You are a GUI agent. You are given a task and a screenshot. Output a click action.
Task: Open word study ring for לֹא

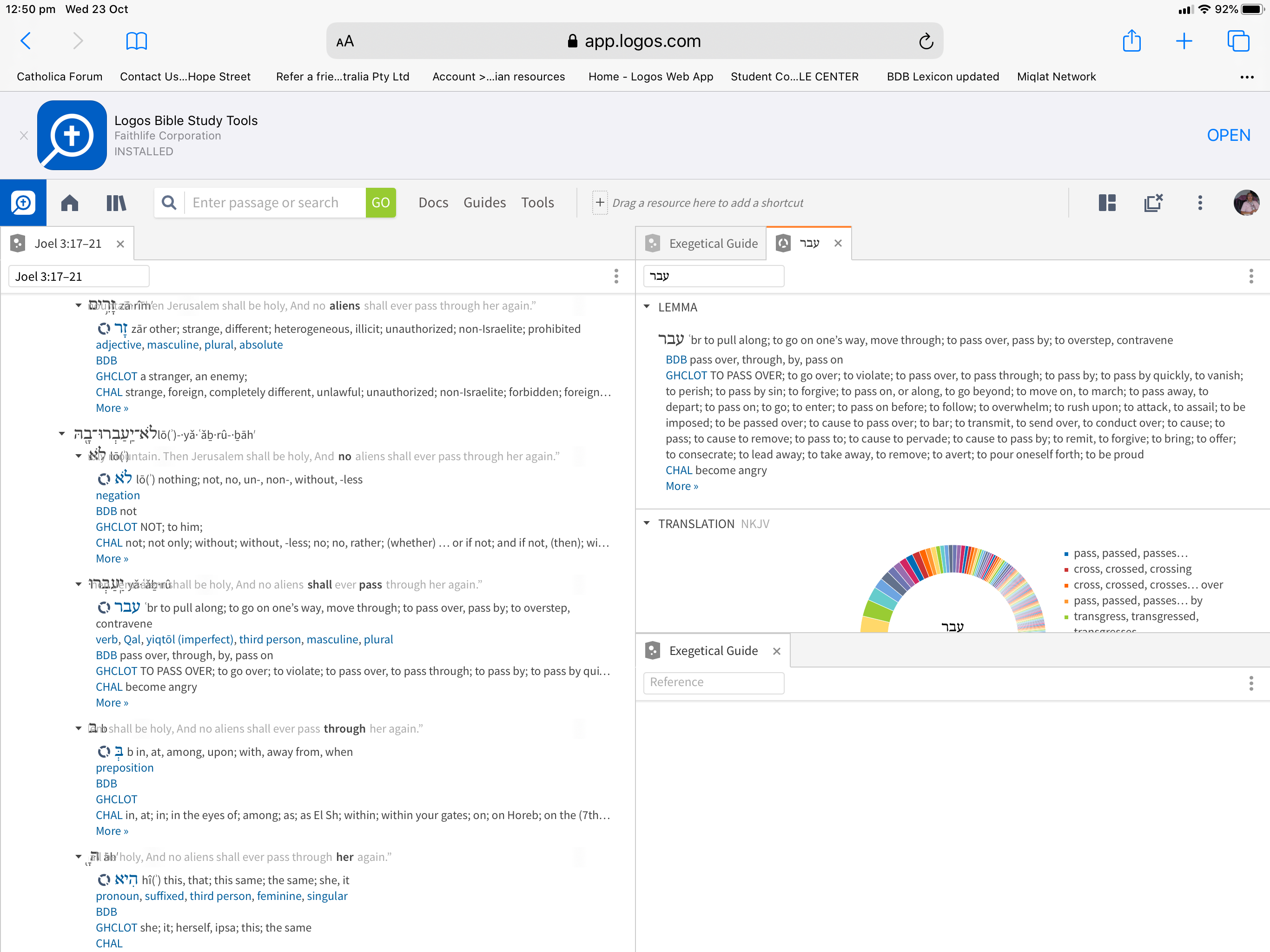[x=104, y=479]
